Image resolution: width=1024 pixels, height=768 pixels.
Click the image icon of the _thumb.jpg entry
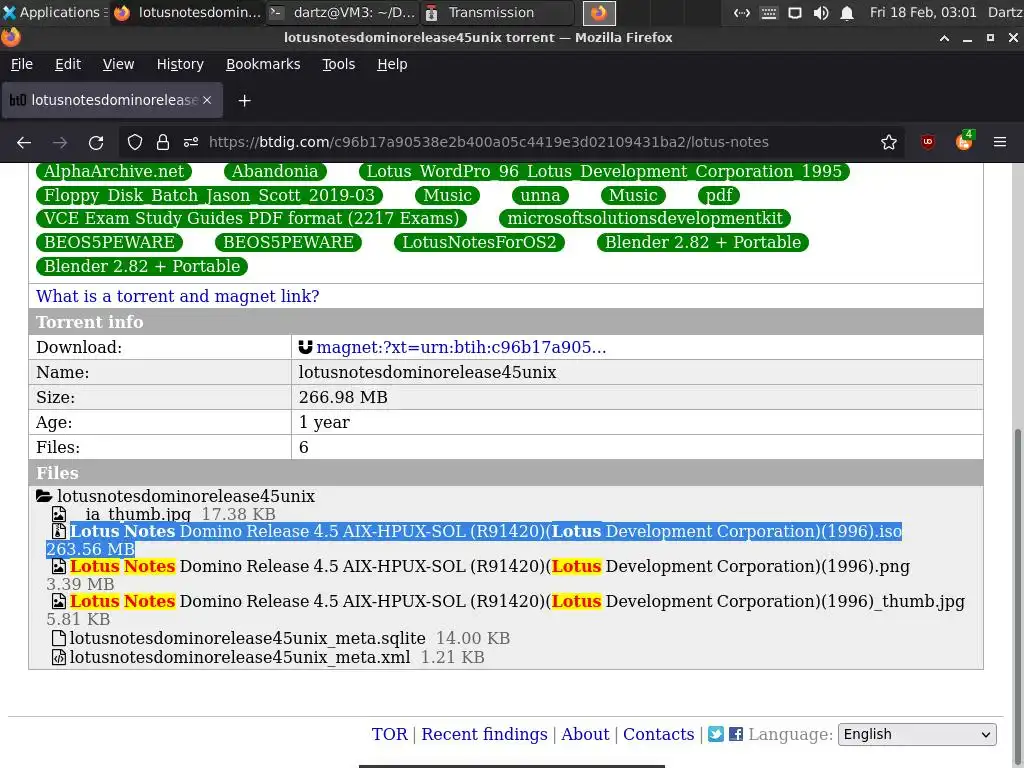(x=59, y=601)
